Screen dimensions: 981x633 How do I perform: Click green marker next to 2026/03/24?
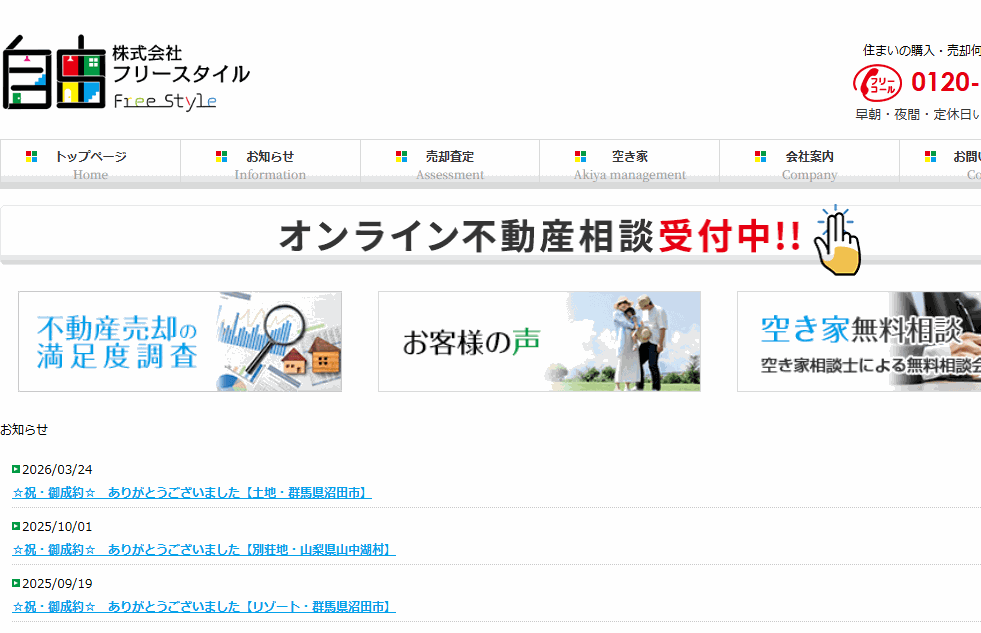coord(16,469)
